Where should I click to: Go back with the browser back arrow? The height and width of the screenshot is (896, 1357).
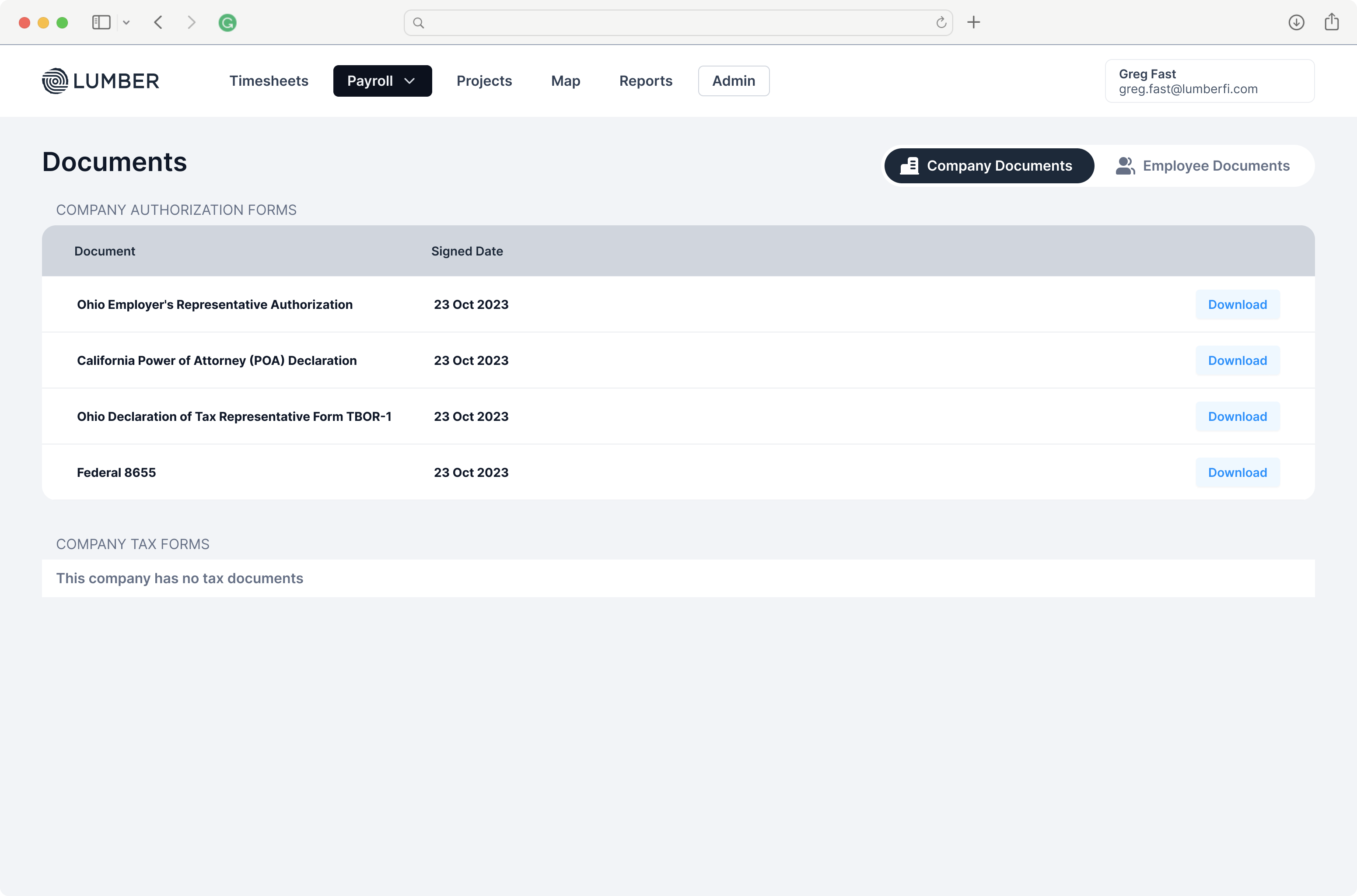158,22
